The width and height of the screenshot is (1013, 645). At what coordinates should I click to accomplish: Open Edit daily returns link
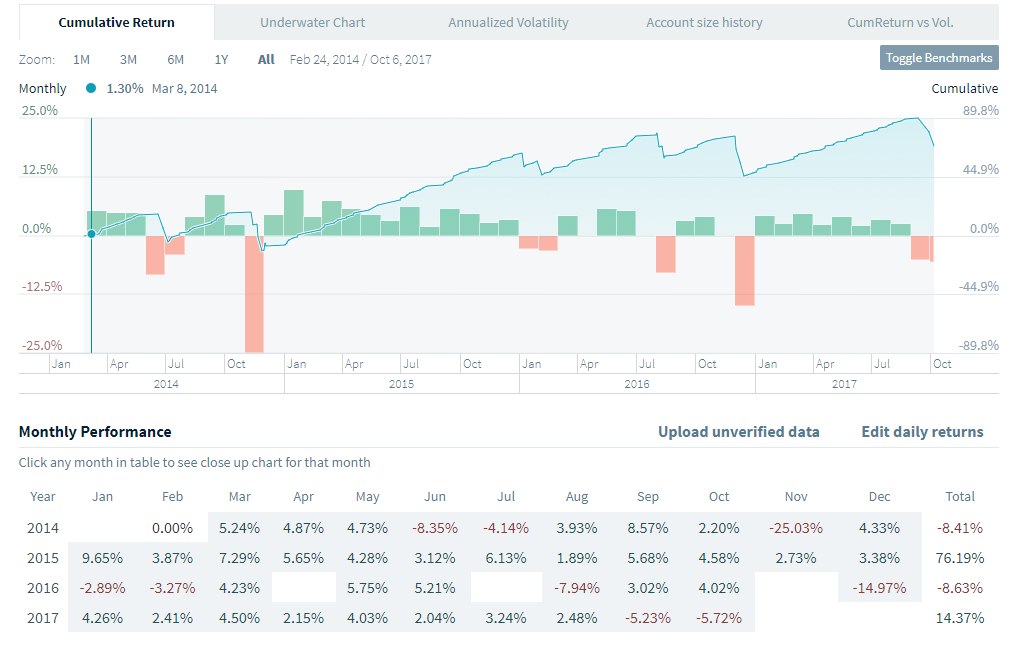coord(922,432)
